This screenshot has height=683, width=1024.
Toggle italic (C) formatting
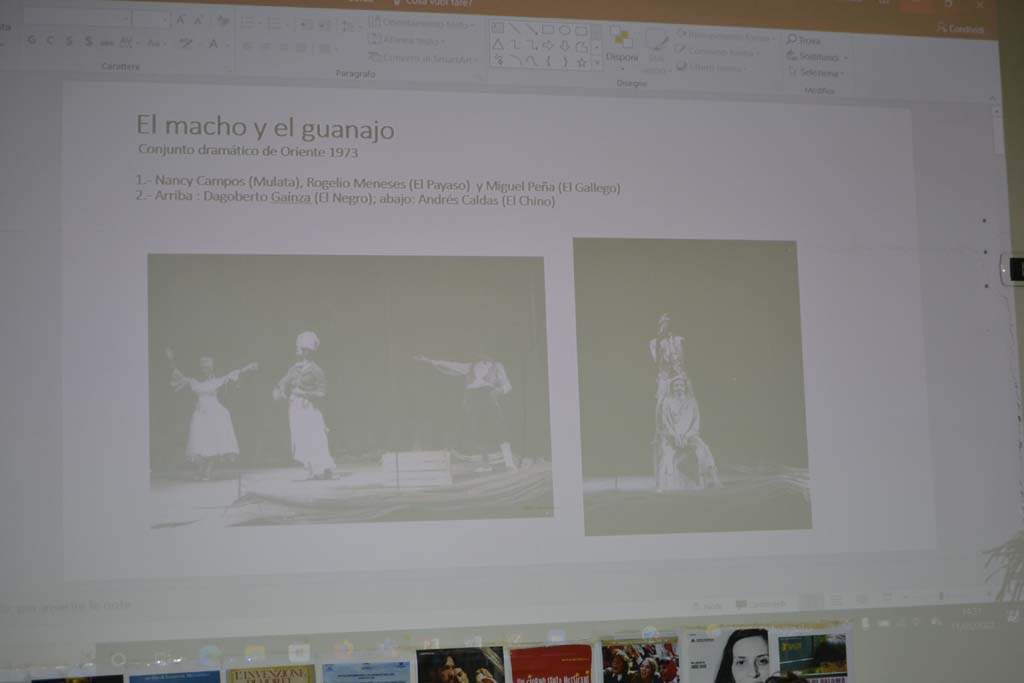[50, 40]
